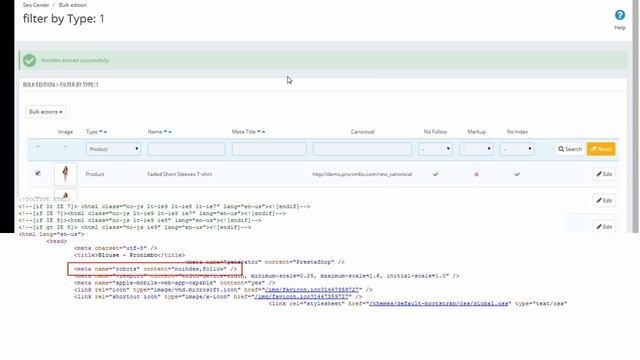
Task: Click the Markup column header
Action: coord(476,132)
